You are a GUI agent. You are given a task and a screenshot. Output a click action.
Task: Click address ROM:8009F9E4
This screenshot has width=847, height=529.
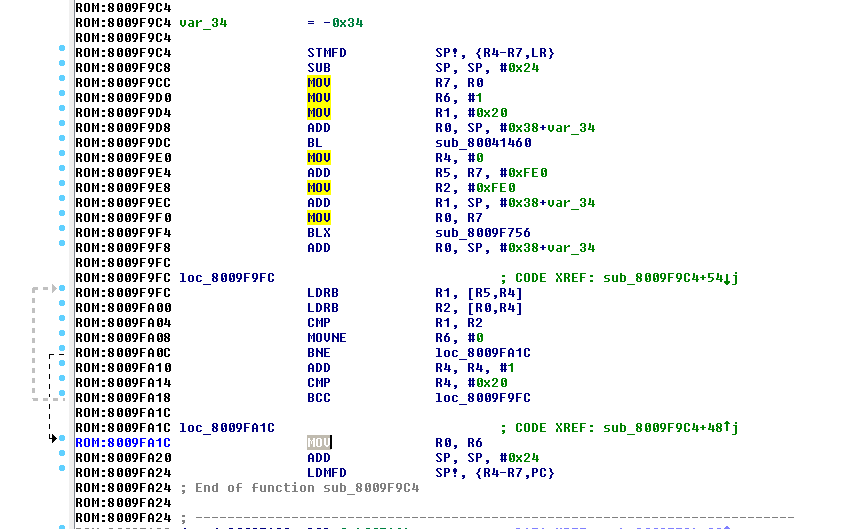click(x=123, y=173)
